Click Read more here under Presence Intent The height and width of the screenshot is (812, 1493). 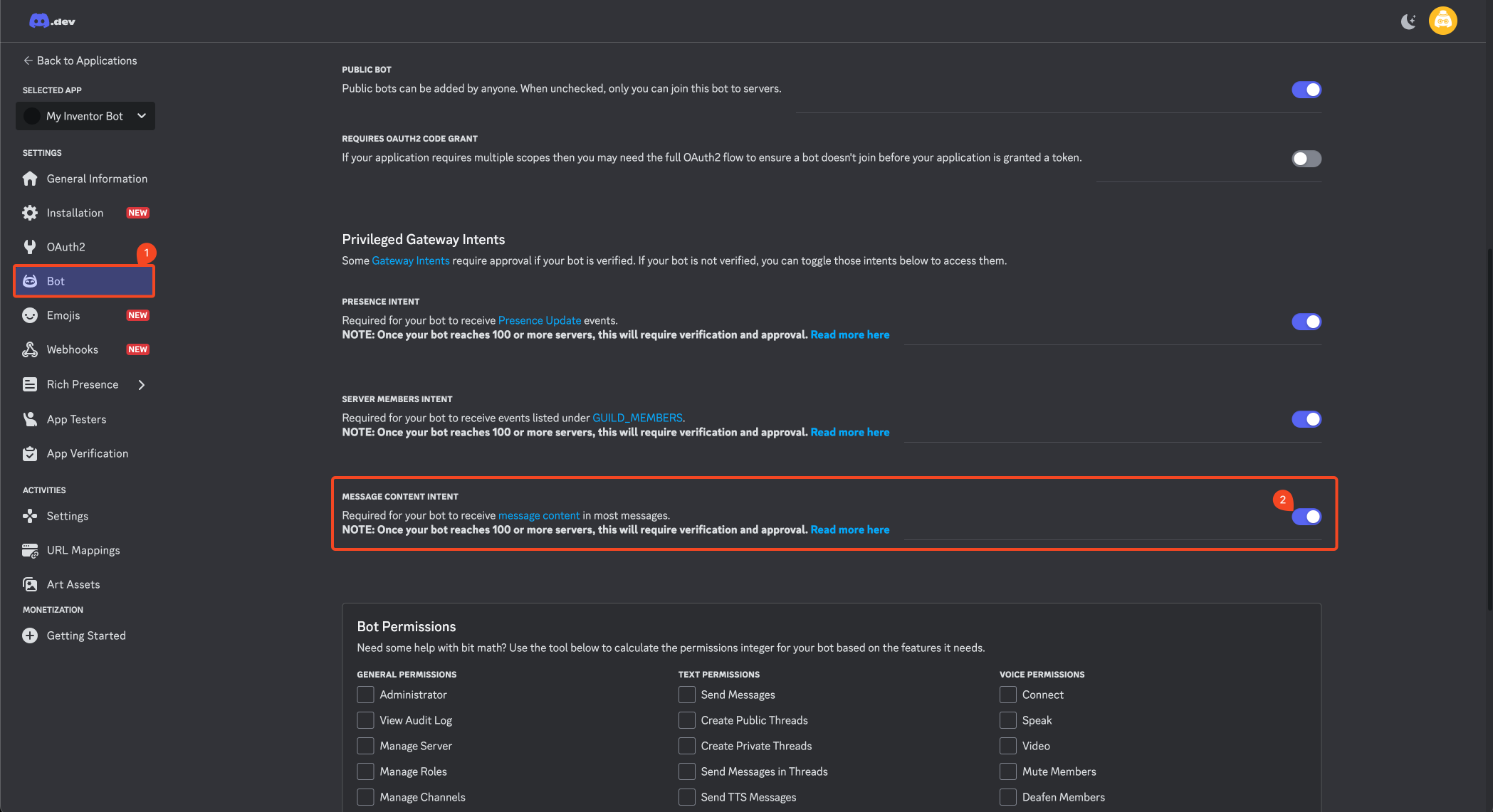[x=850, y=335]
